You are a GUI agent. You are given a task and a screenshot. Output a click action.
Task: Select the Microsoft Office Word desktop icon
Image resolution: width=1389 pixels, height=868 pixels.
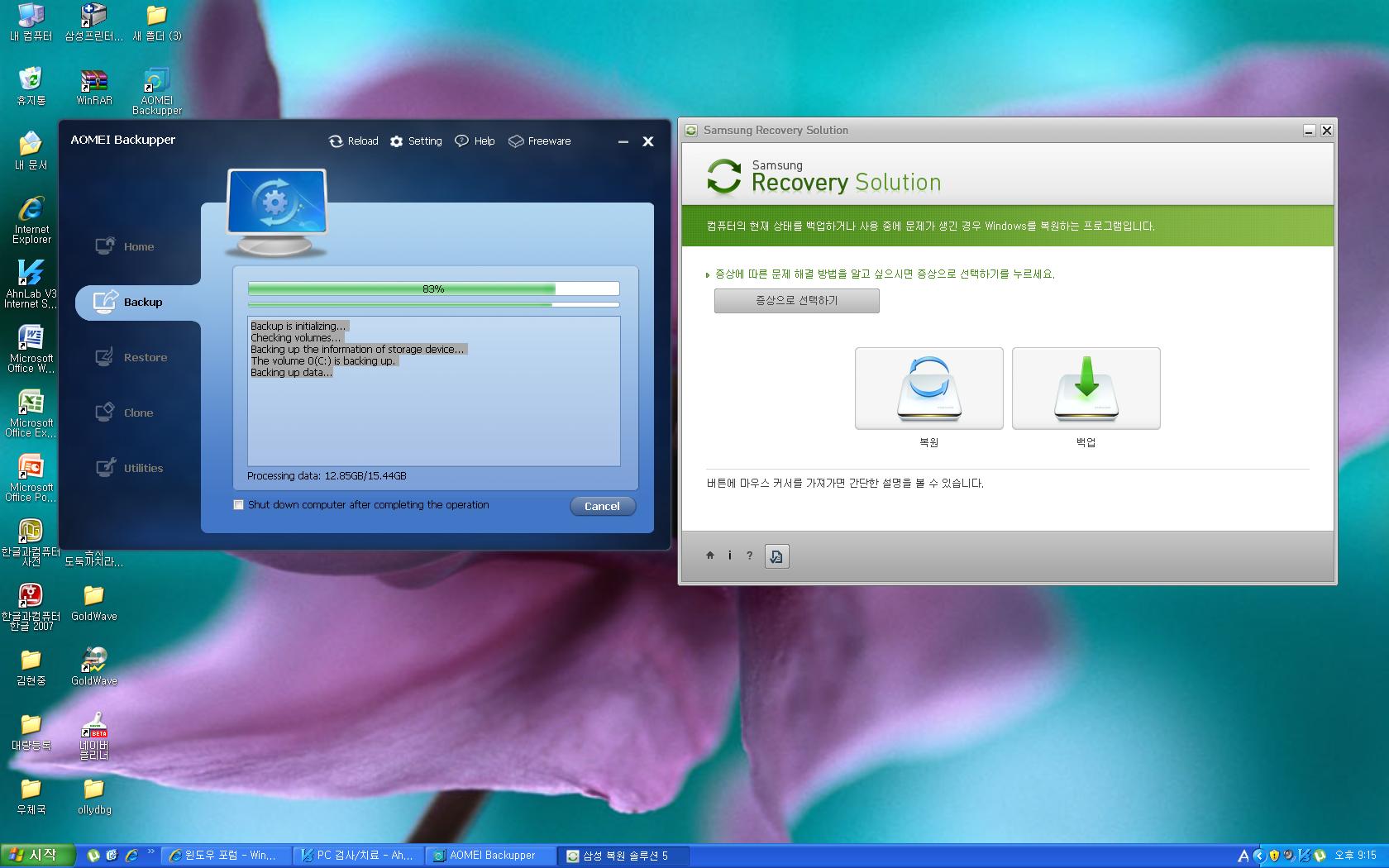point(31,349)
